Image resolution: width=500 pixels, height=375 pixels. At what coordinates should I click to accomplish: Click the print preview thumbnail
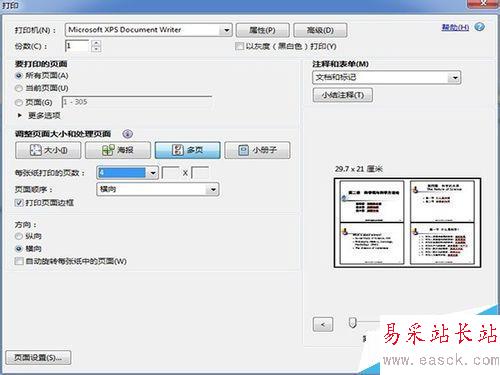point(407,223)
